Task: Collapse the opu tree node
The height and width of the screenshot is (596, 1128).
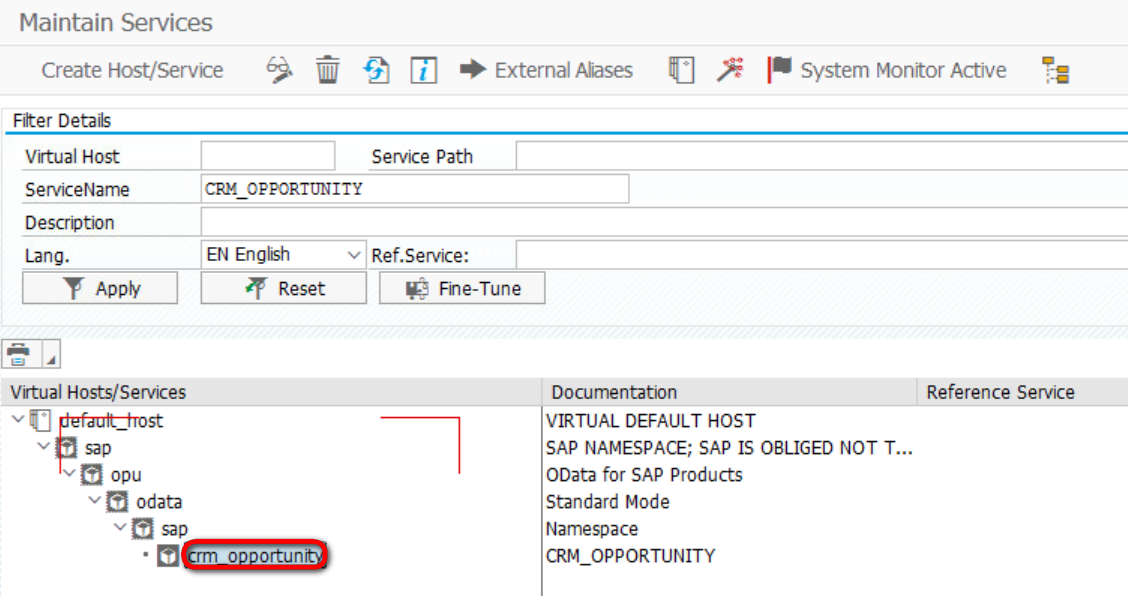Action: point(69,474)
